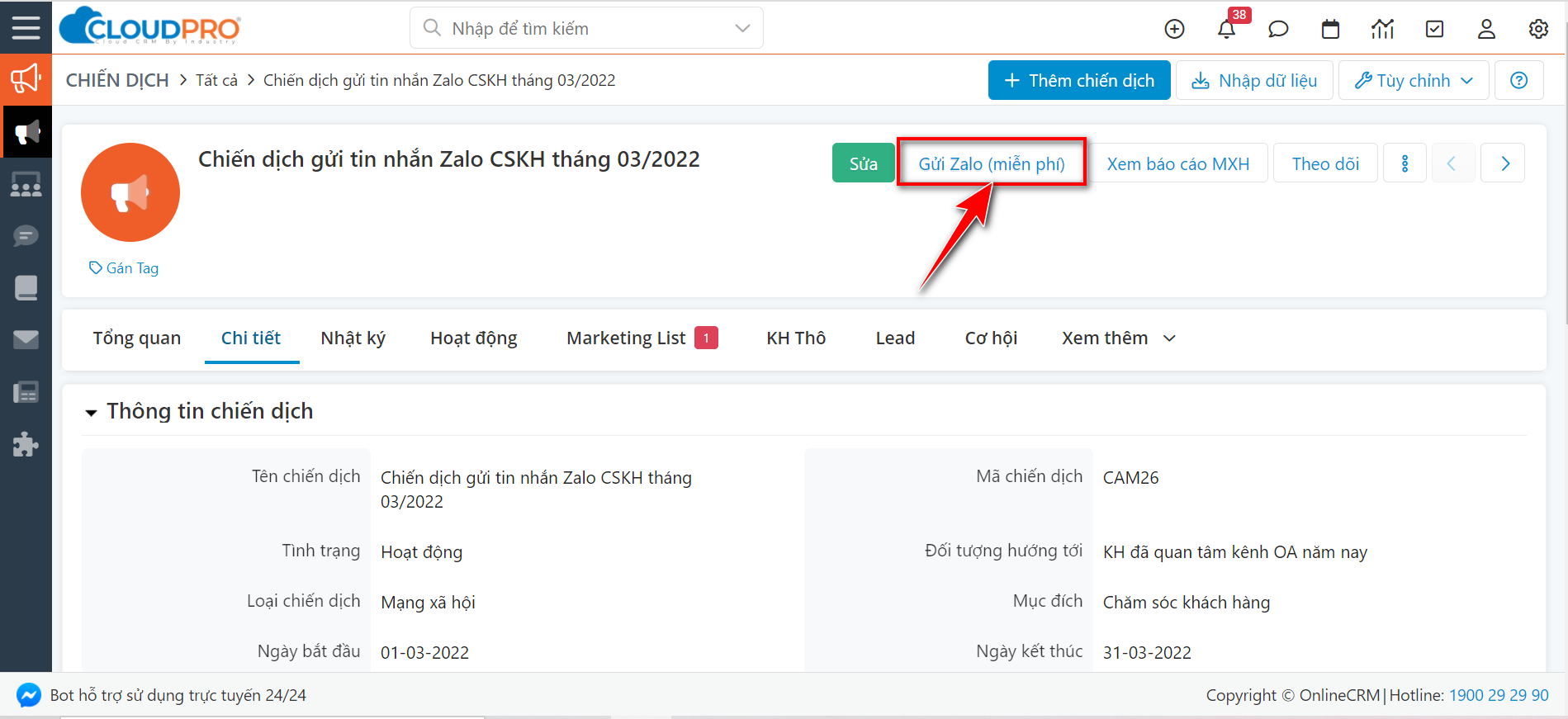This screenshot has height=719, width=1568.
Task: Open notifications bell with 38 badge
Action: pyautogui.click(x=1227, y=29)
